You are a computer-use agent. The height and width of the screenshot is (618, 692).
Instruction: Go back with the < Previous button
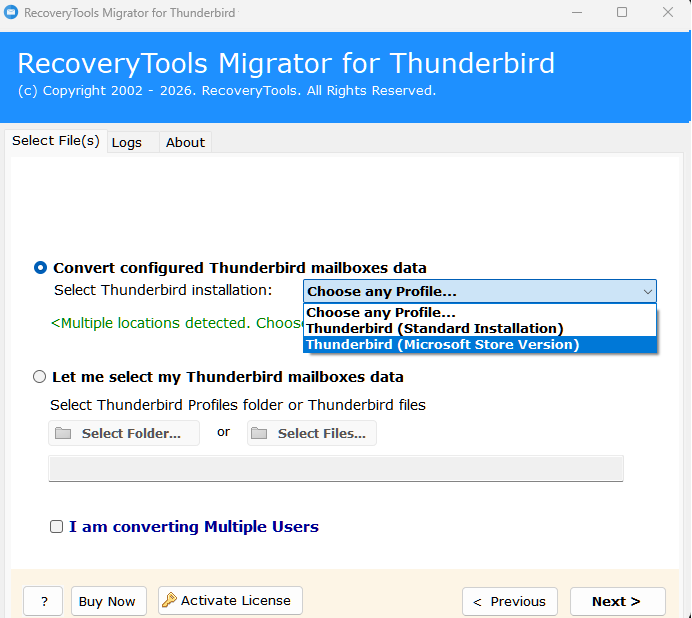[510, 601]
